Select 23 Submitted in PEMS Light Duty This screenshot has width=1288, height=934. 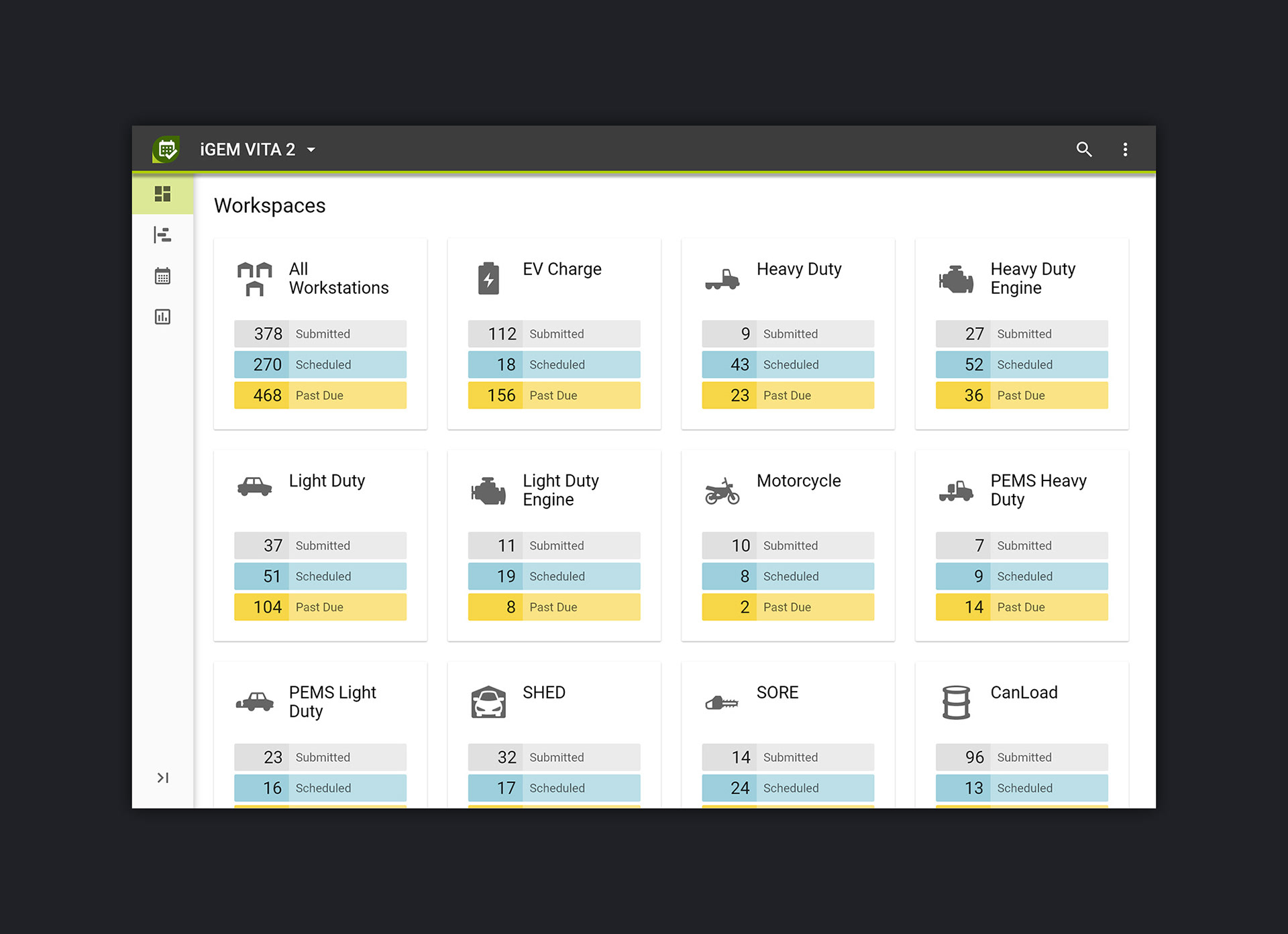320,757
